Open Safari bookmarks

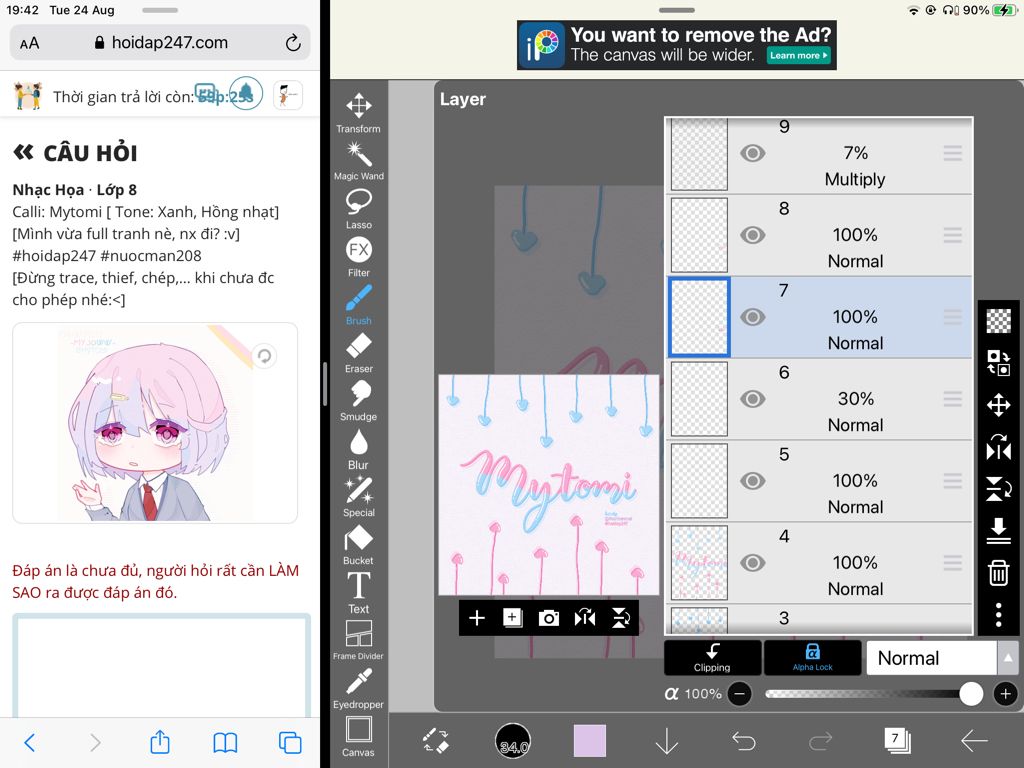pyautogui.click(x=225, y=743)
